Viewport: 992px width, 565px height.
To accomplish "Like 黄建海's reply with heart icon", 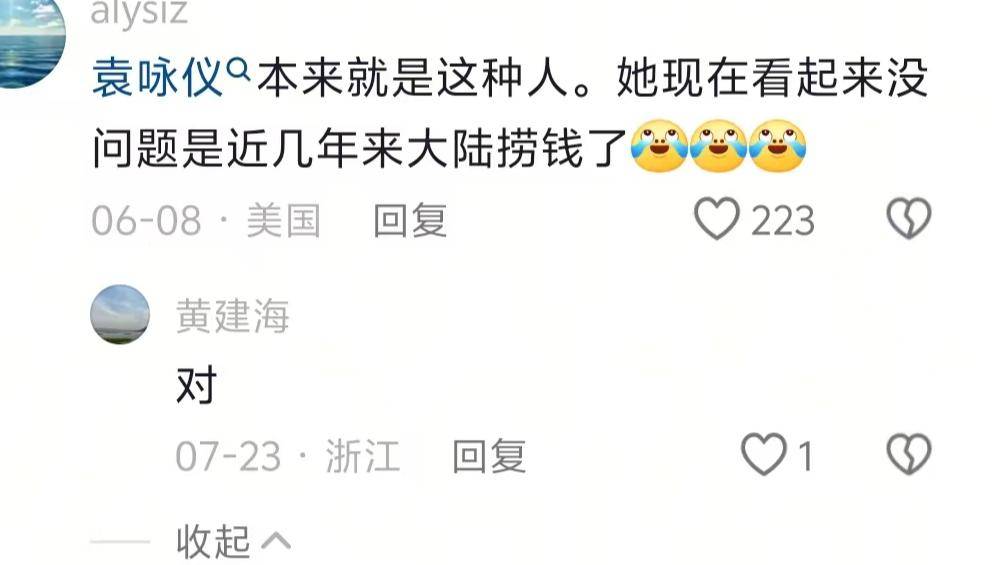I will [x=764, y=454].
